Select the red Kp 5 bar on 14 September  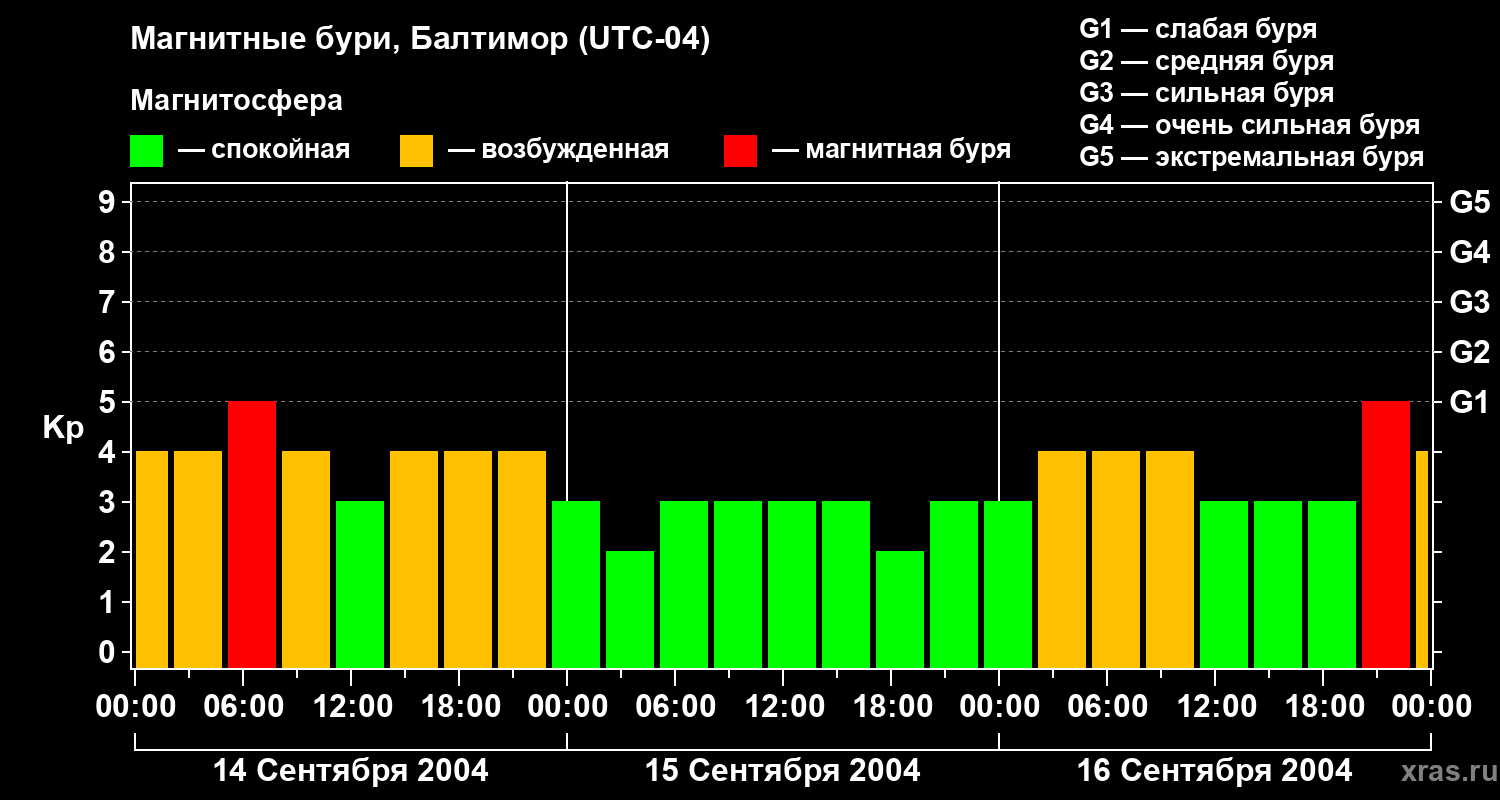tap(252, 534)
